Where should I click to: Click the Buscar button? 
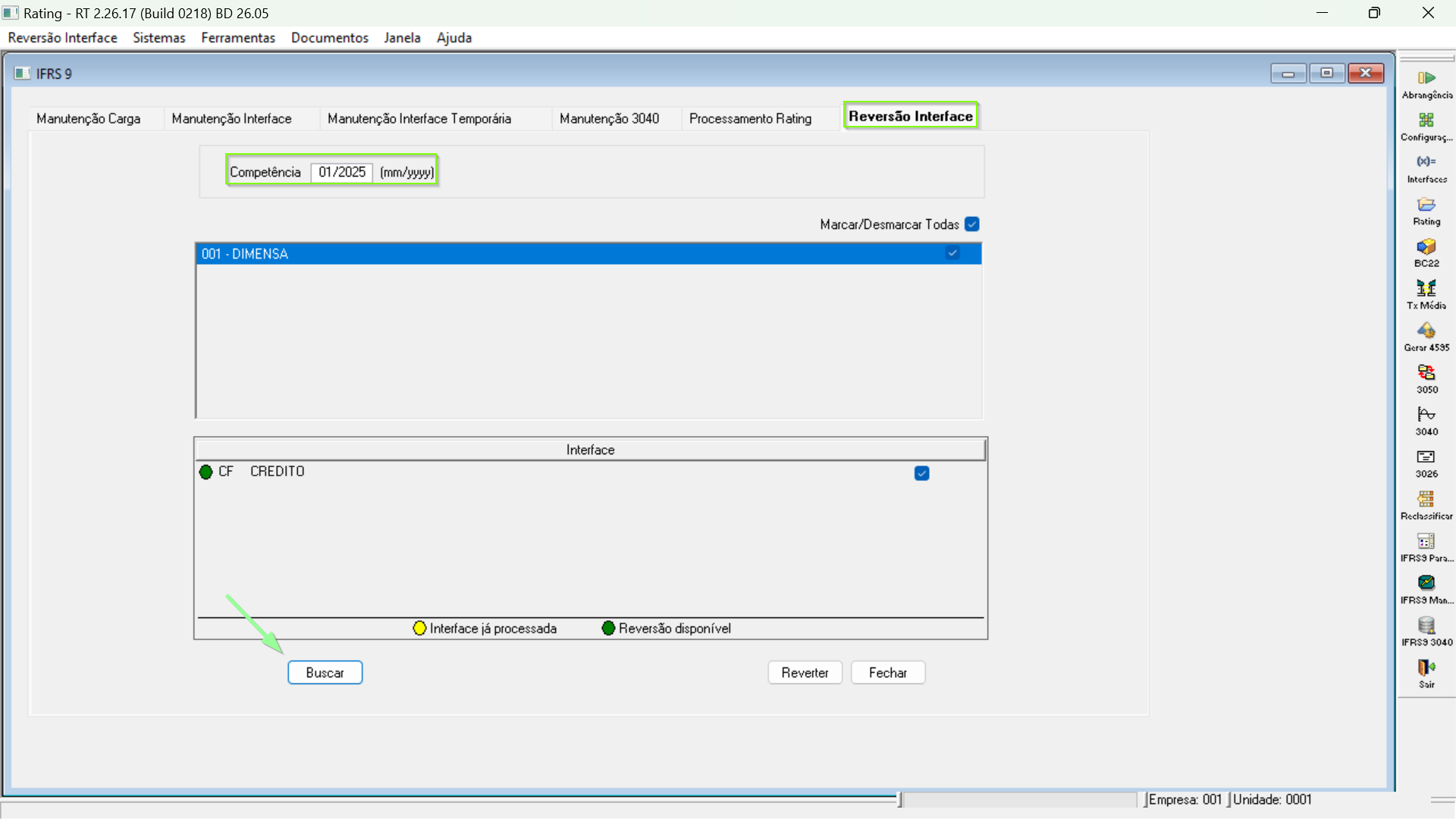(325, 673)
